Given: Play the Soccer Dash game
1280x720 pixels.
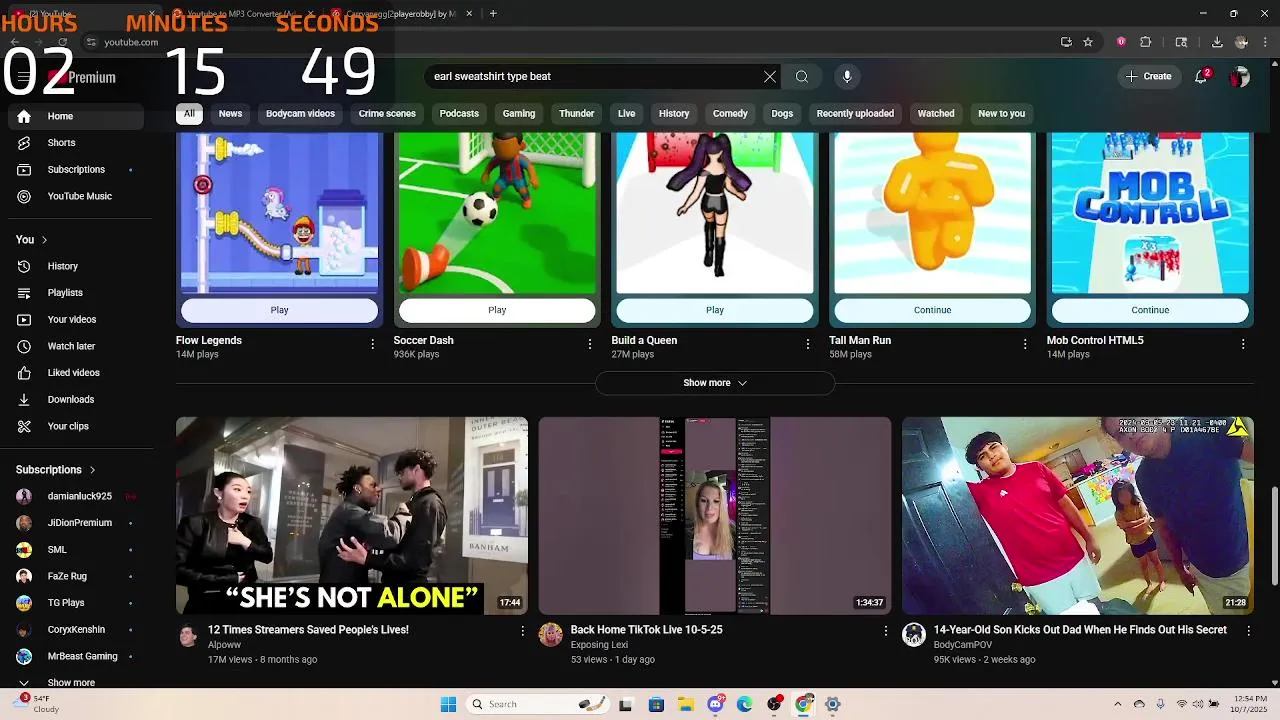Looking at the screenshot, I should 497,310.
